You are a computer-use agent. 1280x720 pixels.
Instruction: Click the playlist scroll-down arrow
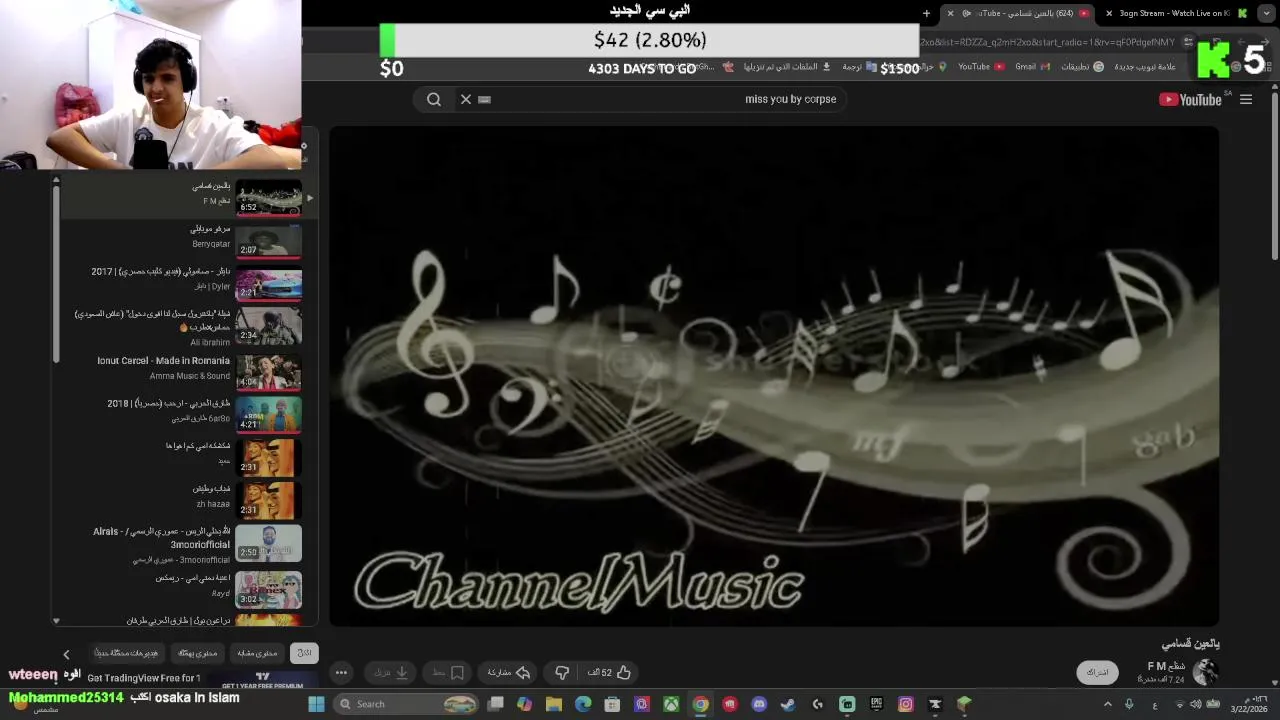coord(56,621)
